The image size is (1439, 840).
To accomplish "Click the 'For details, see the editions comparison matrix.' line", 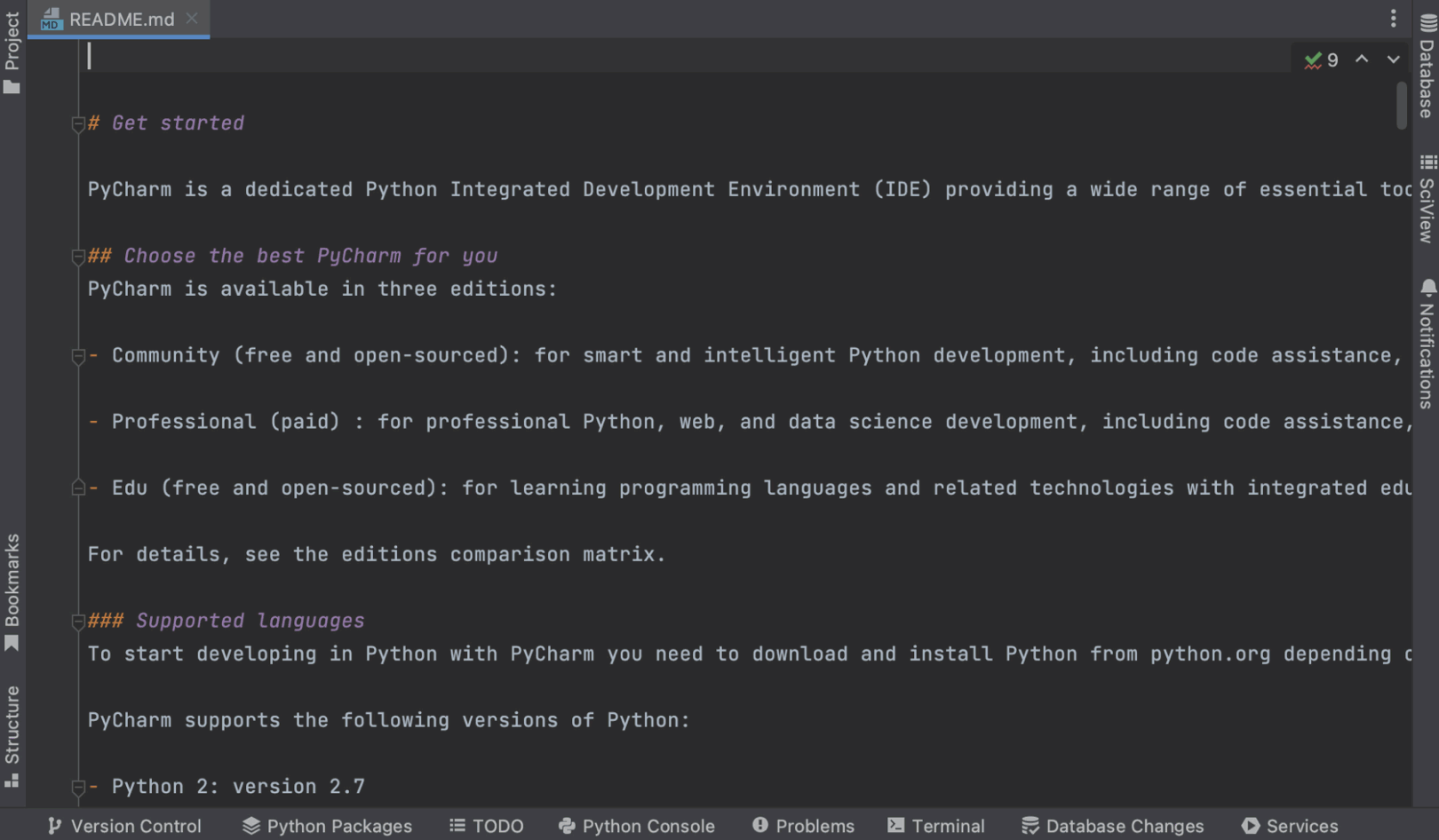I will click(377, 554).
